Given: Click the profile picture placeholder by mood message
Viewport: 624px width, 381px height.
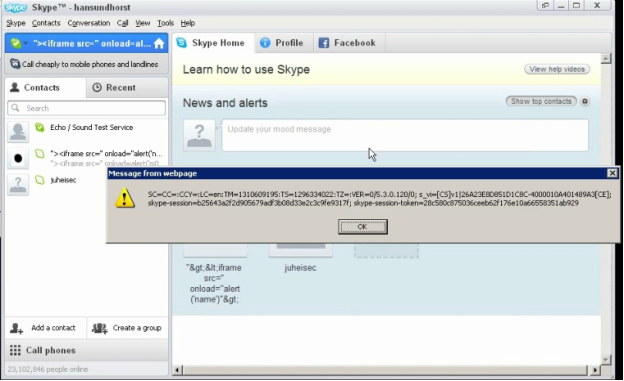Looking at the screenshot, I should point(199,135).
